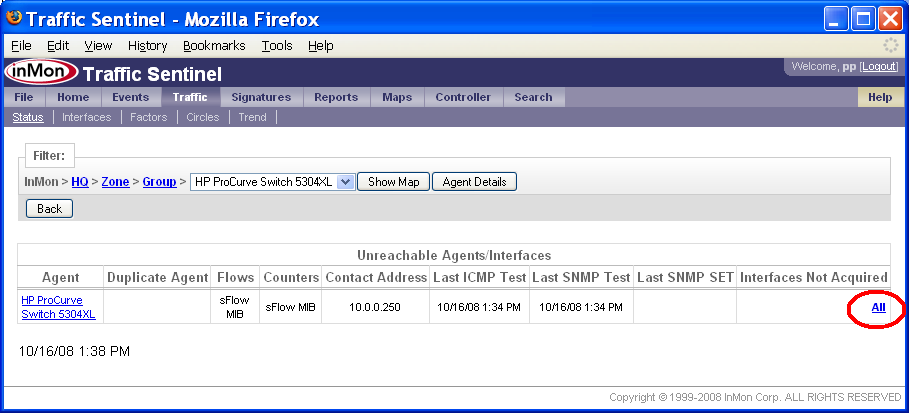Select the Trend sub-tab

point(252,117)
